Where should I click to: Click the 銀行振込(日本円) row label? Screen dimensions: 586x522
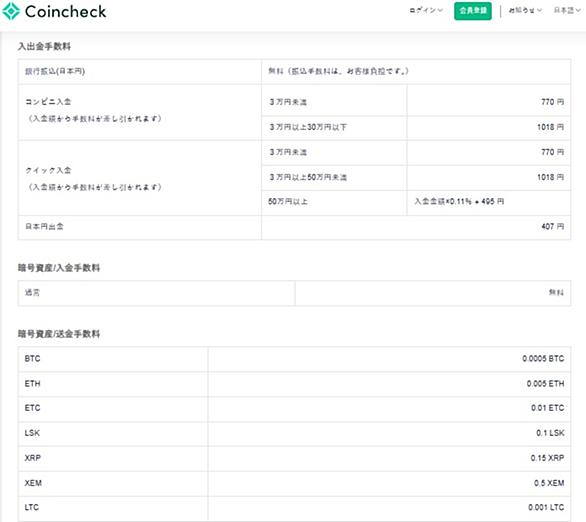pos(55,71)
